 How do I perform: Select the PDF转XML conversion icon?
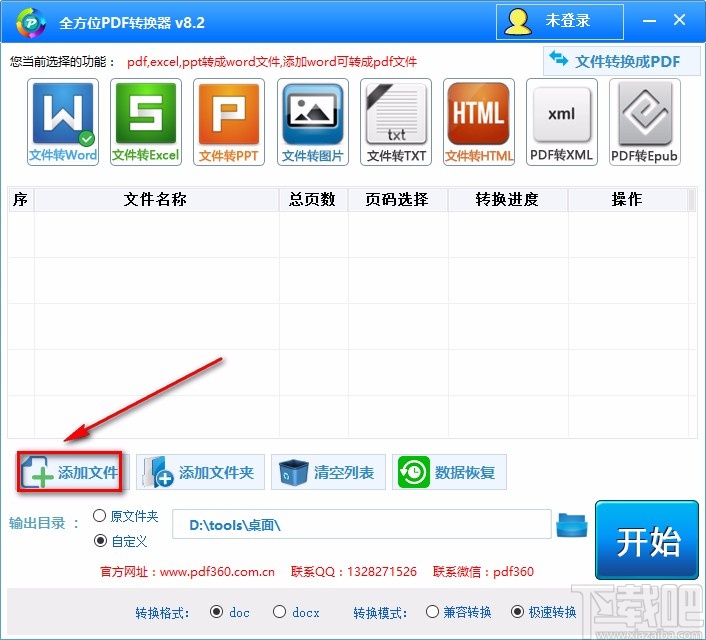click(x=561, y=122)
